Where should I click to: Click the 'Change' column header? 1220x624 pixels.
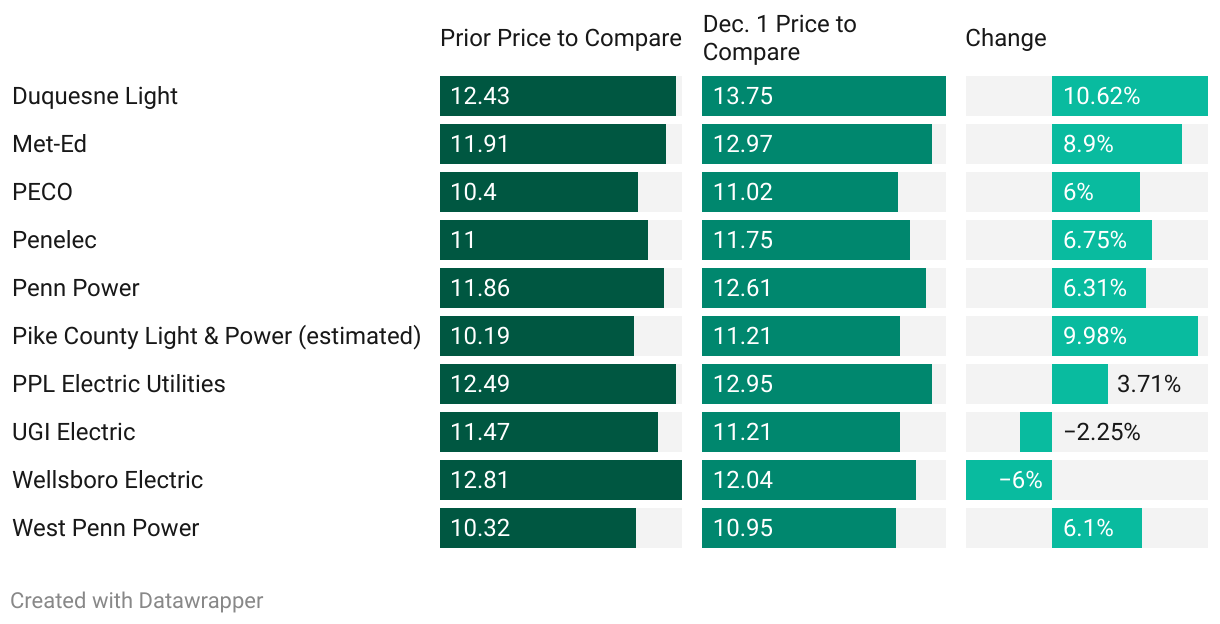pyautogui.click(x=1005, y=38)
